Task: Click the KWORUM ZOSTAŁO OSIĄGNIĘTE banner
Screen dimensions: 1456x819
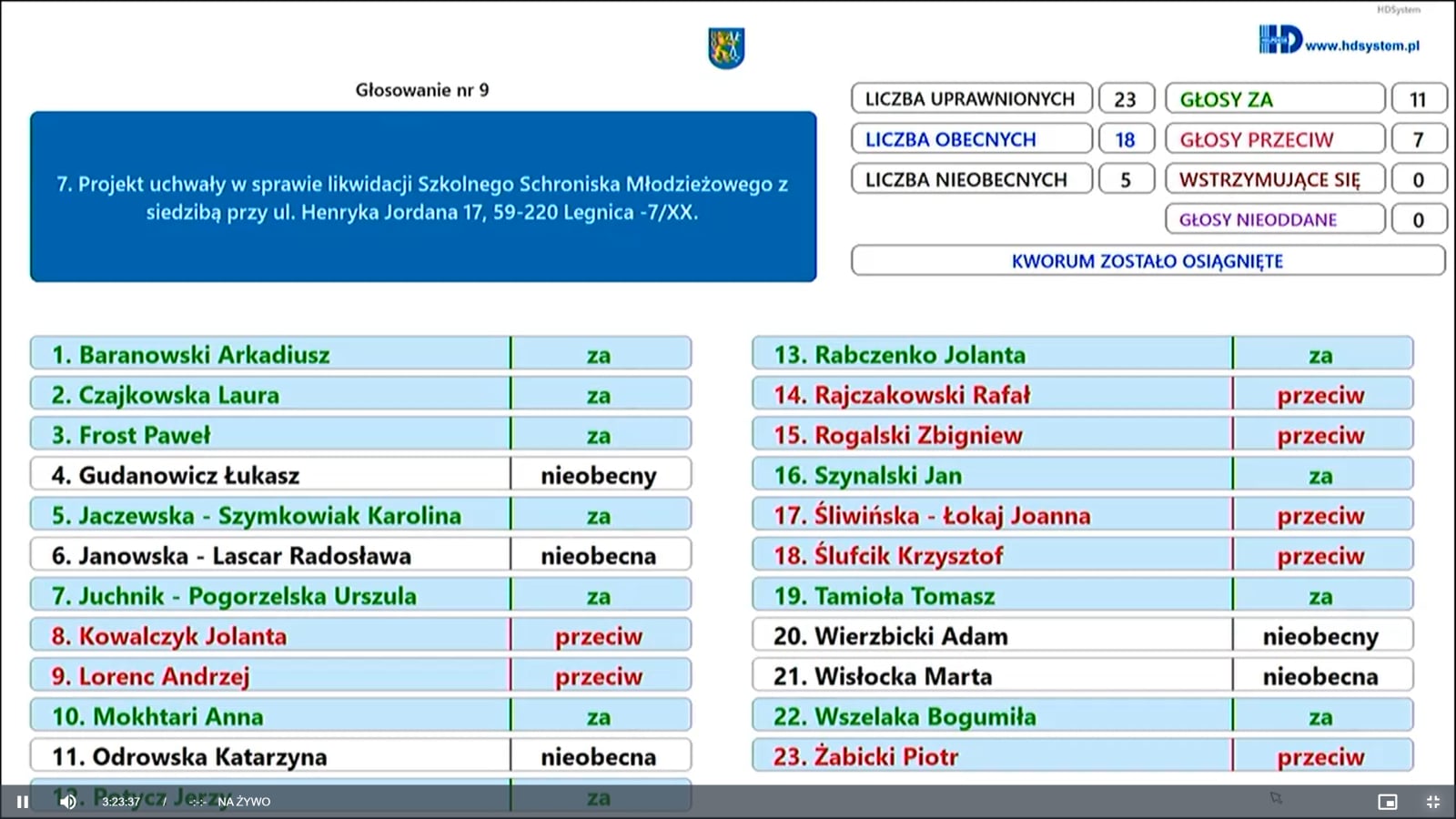Action: click(x=1148, y=260)
